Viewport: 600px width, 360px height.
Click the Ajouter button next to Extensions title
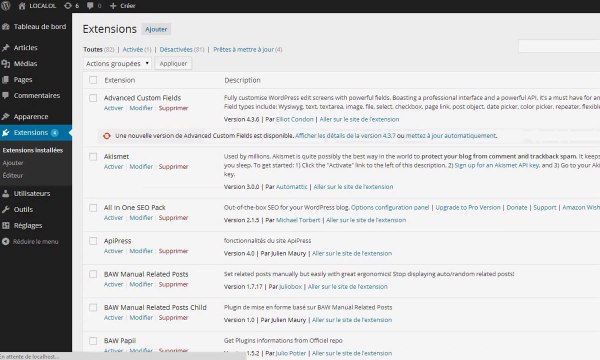tap(156, 29)
